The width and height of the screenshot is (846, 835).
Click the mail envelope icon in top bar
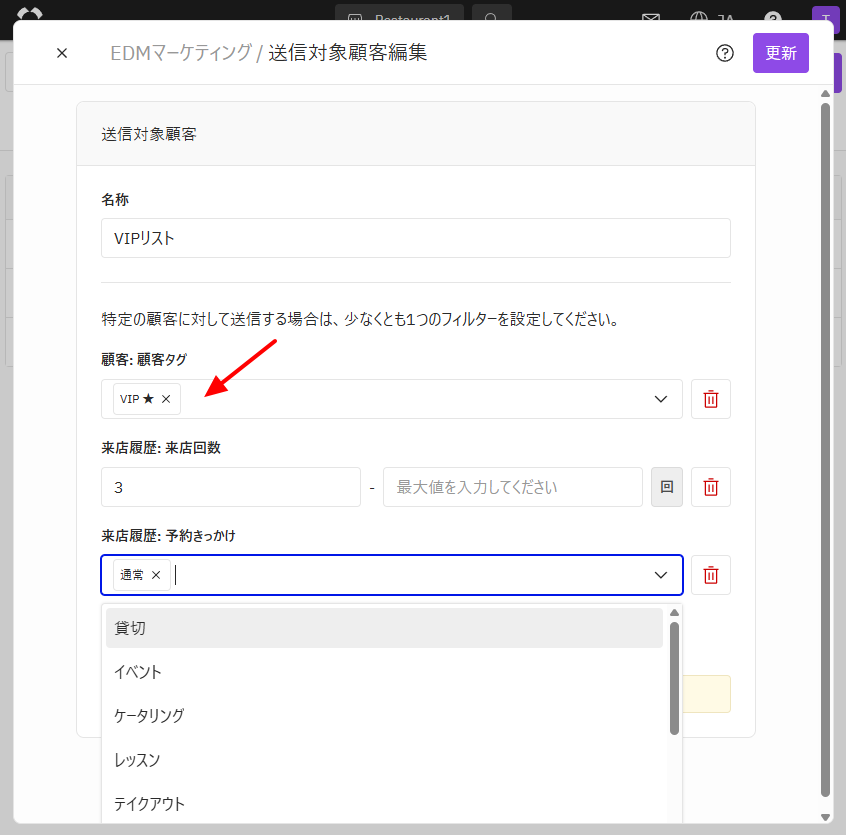point(651,17)
